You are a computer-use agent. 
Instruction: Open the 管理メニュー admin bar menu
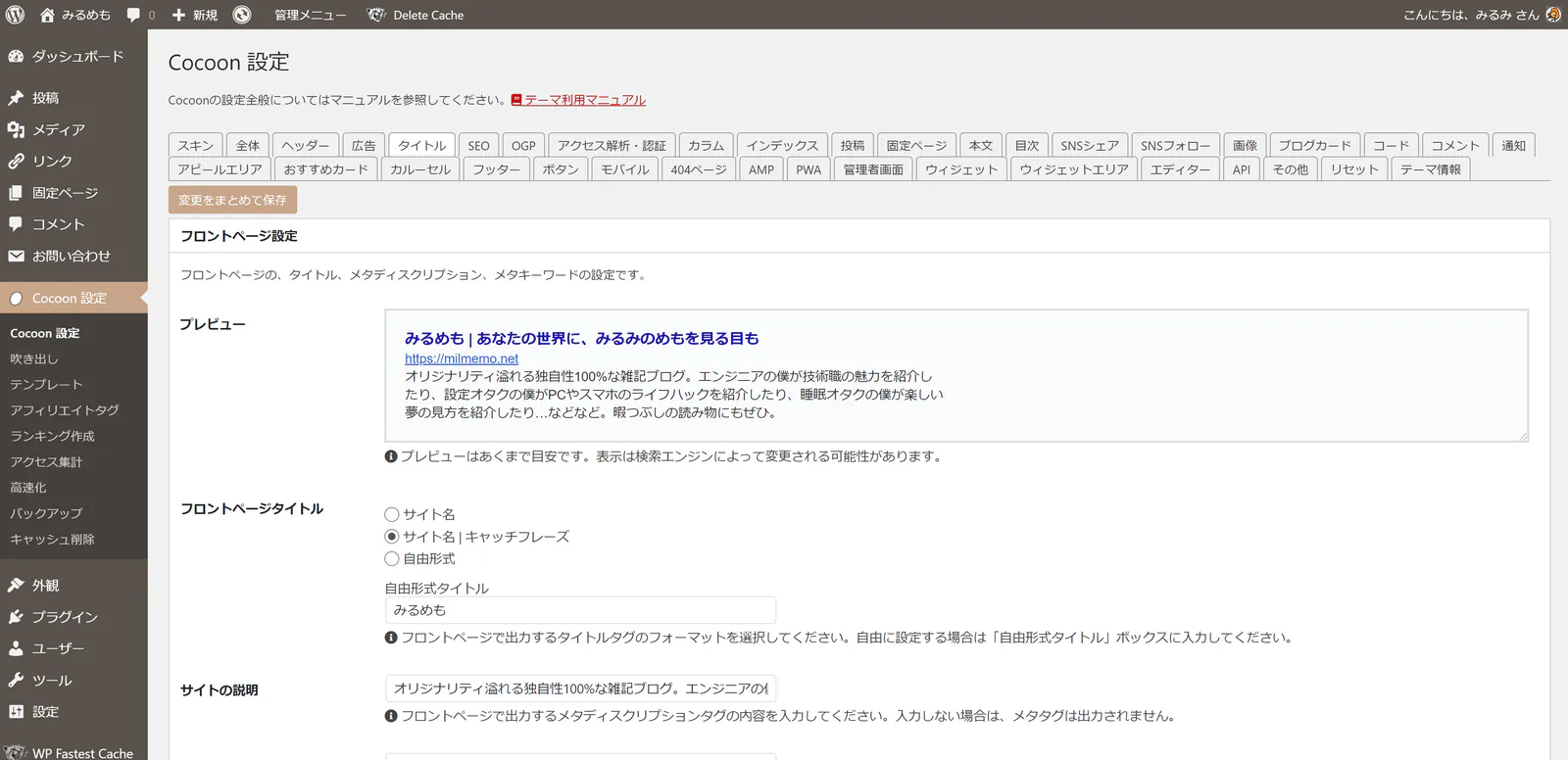tap(310, 15)
